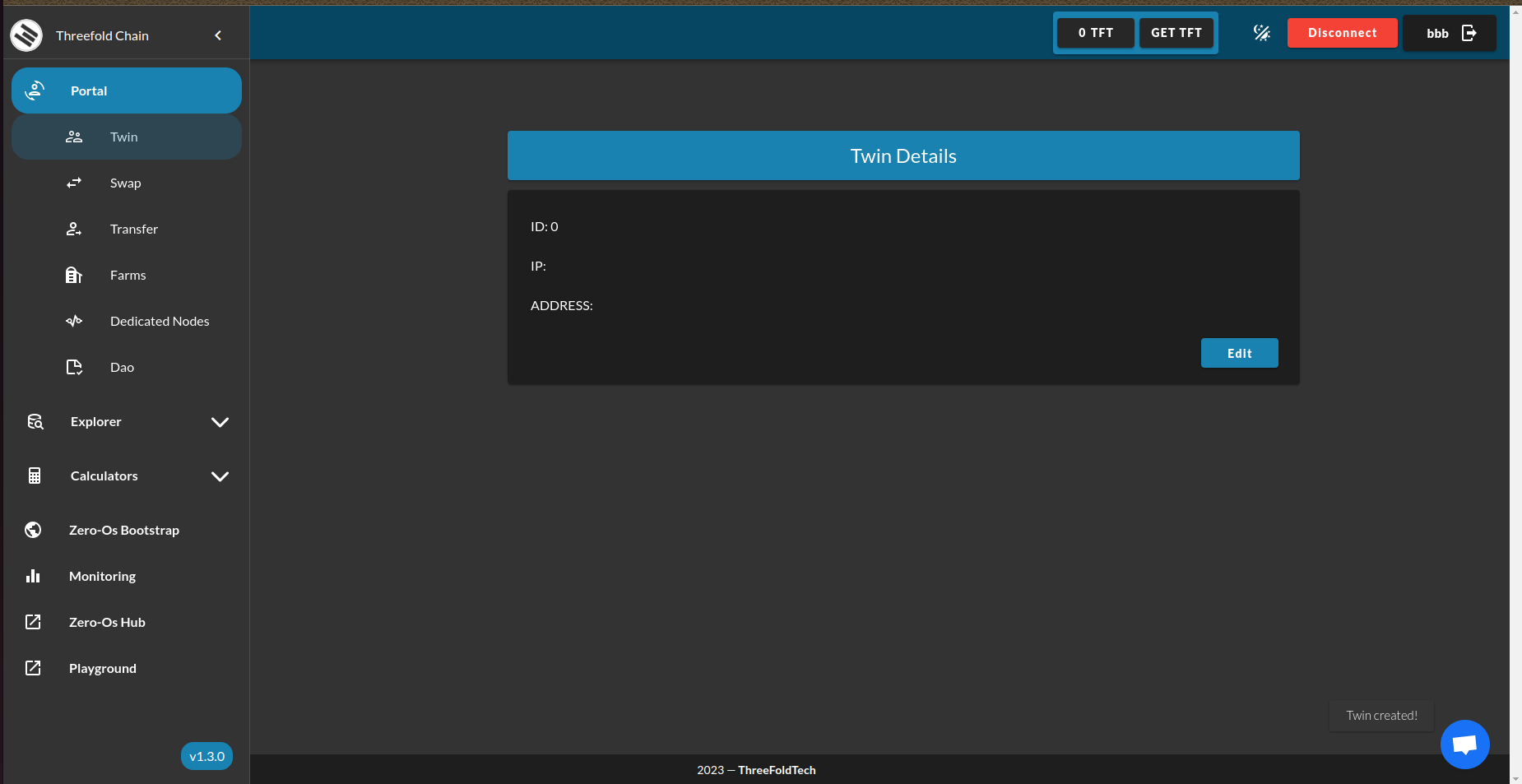Click the Farms building icon
1522x784 pixels.
point(74,275)
